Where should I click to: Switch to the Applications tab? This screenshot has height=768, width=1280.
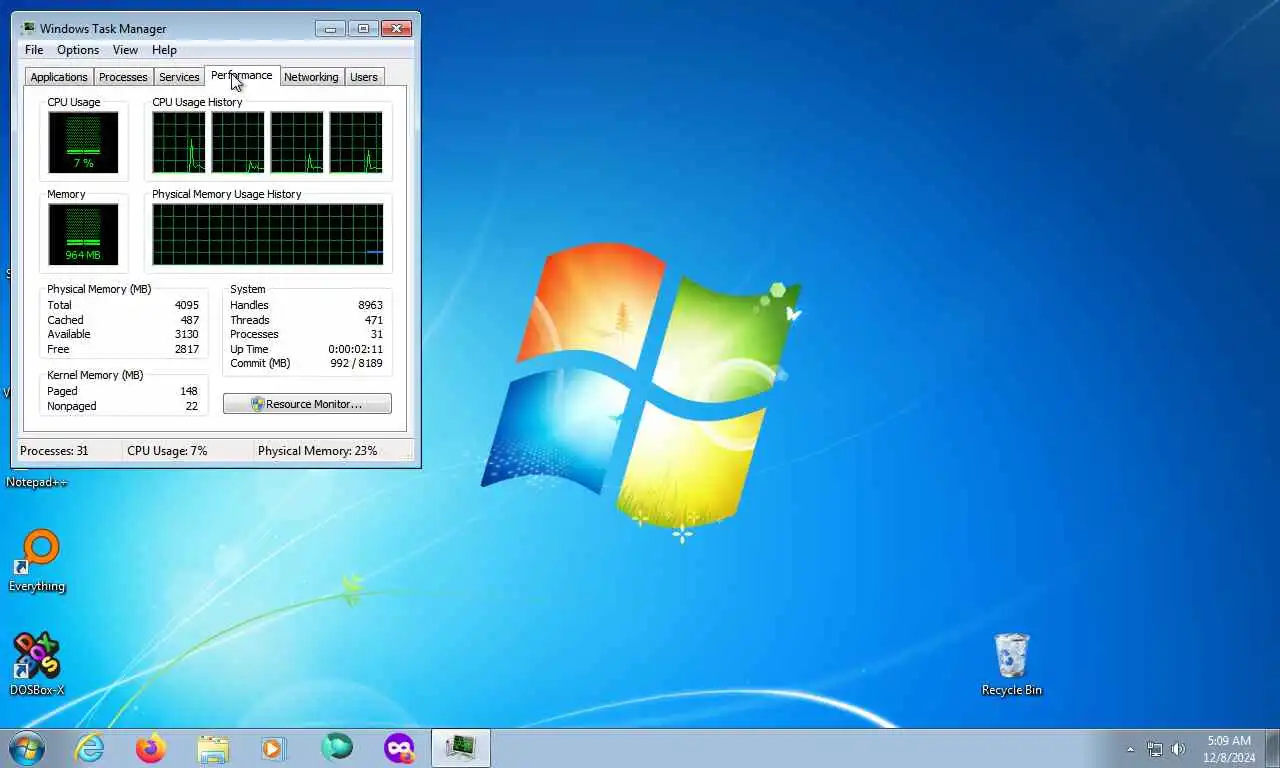tap(59, 77)
